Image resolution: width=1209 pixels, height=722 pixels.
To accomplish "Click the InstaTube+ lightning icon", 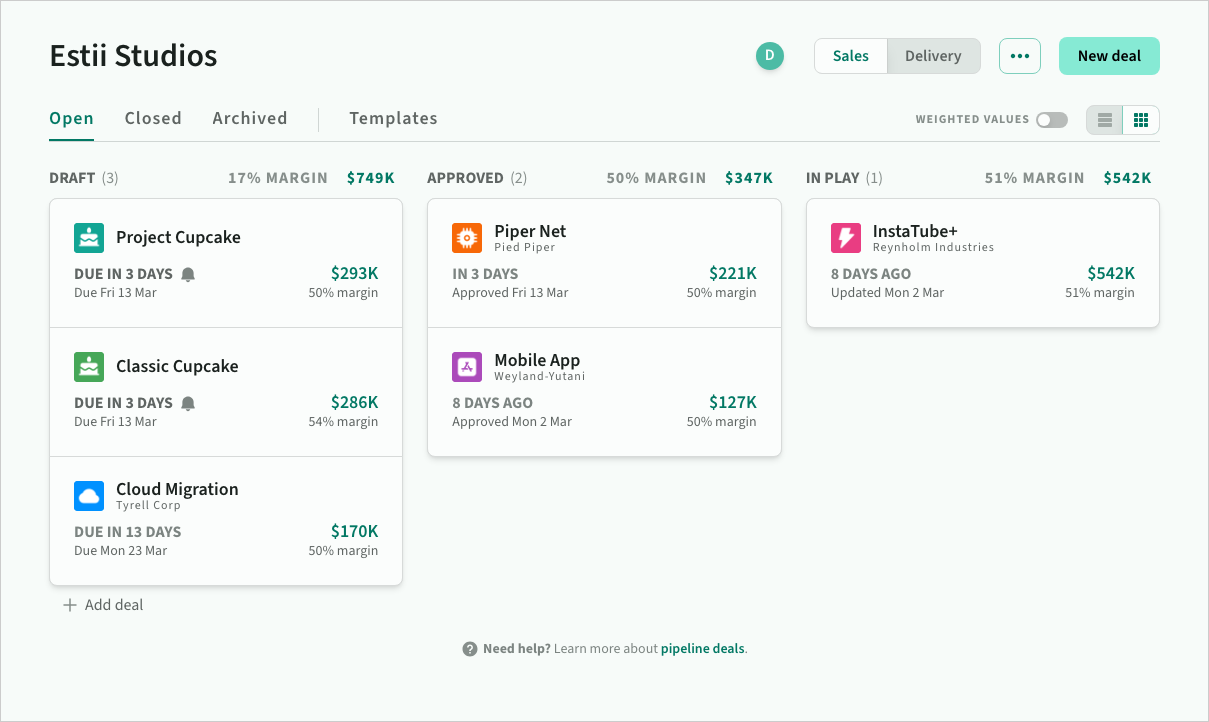I will coord(846,238).
